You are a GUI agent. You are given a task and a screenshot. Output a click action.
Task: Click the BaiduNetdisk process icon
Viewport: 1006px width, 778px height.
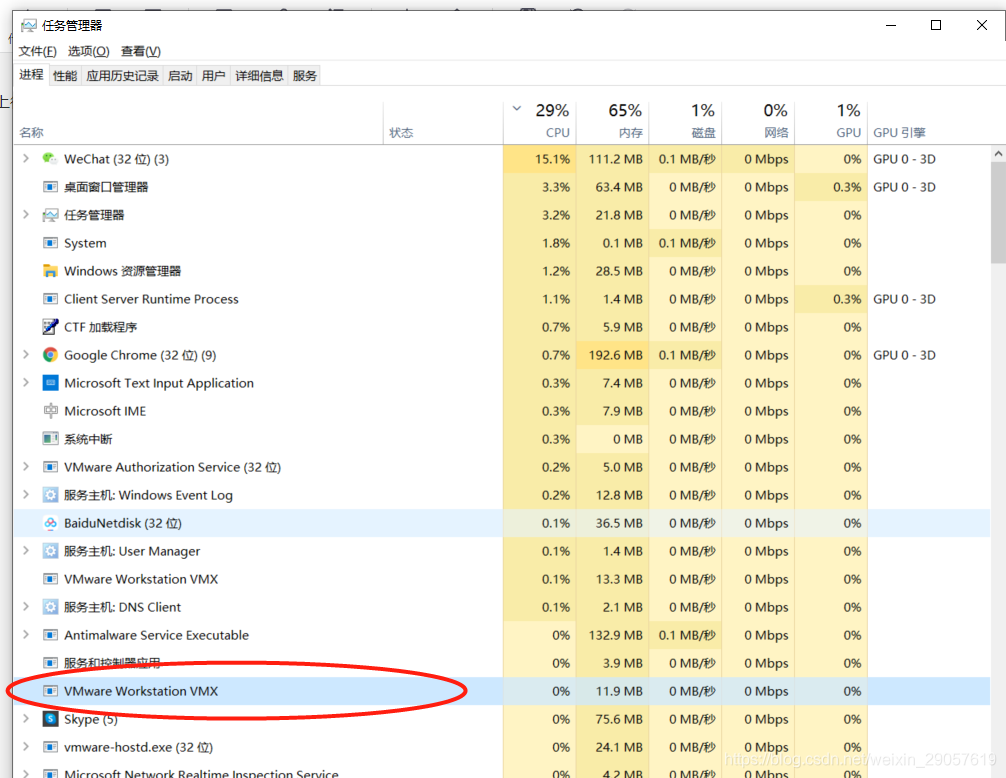point(50,523)
